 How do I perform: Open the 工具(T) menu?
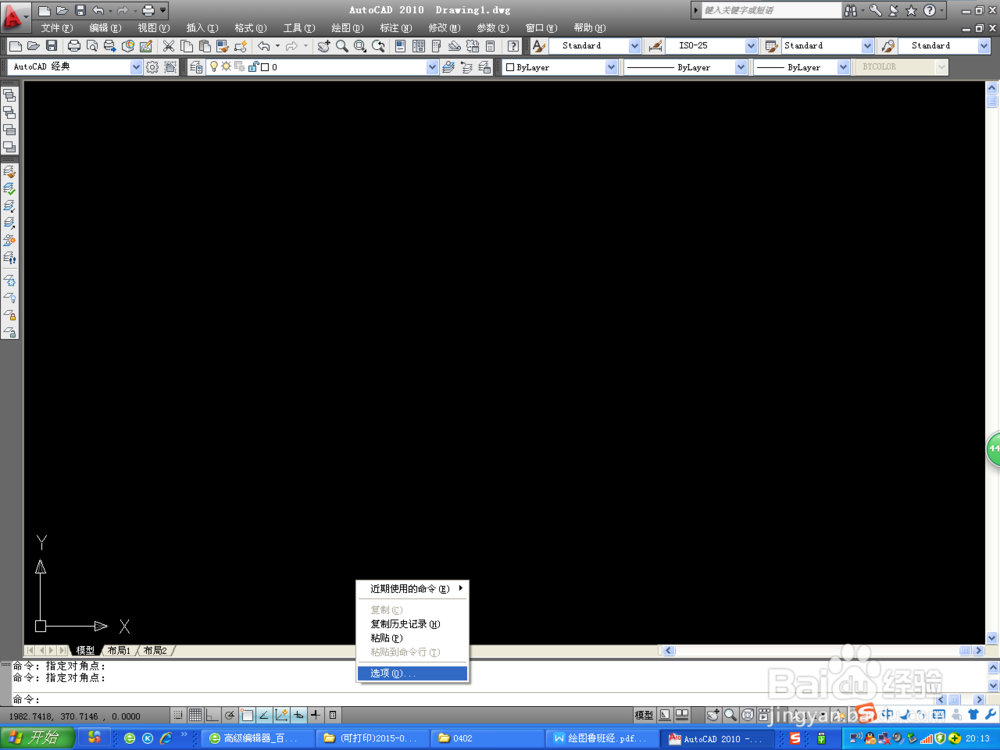tap(299, 28)
